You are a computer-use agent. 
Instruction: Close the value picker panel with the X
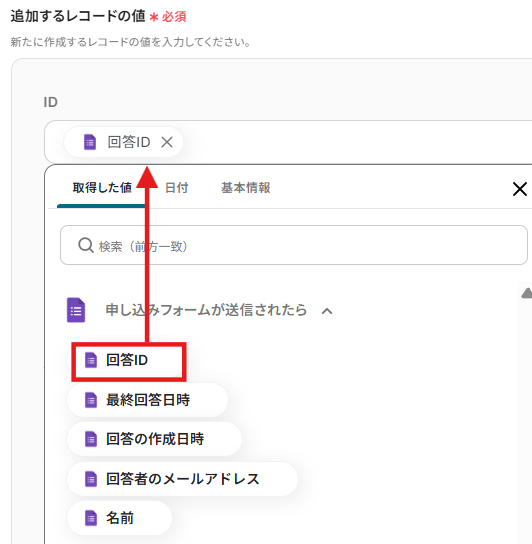[x=520, y=189]
